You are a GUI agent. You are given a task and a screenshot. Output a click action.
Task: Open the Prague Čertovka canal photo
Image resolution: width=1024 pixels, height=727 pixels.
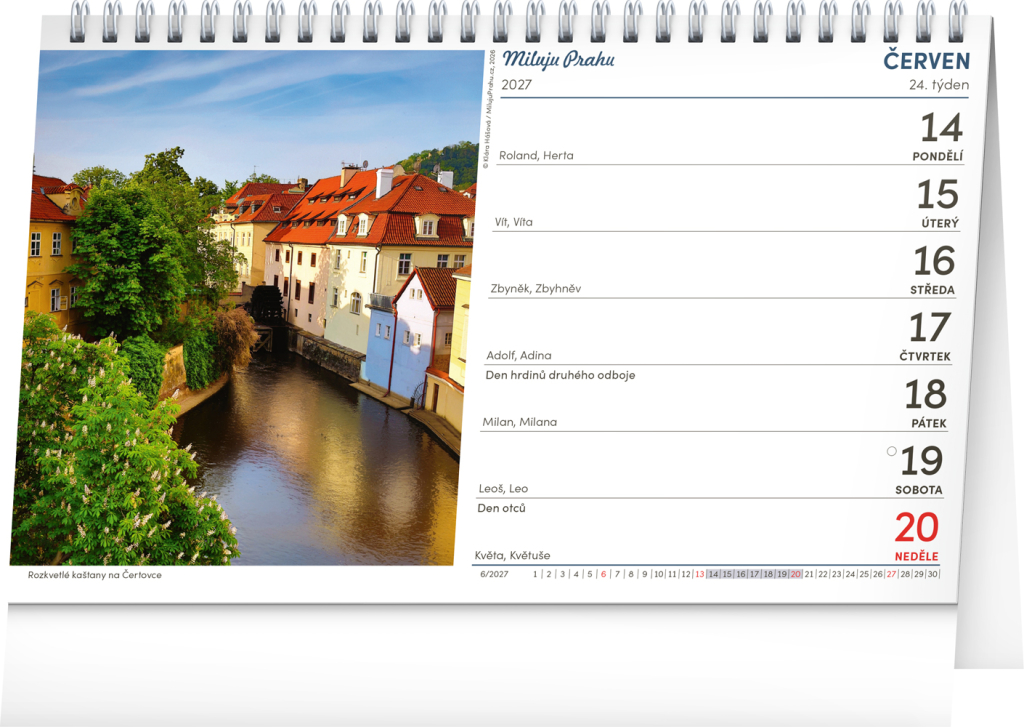250,310
